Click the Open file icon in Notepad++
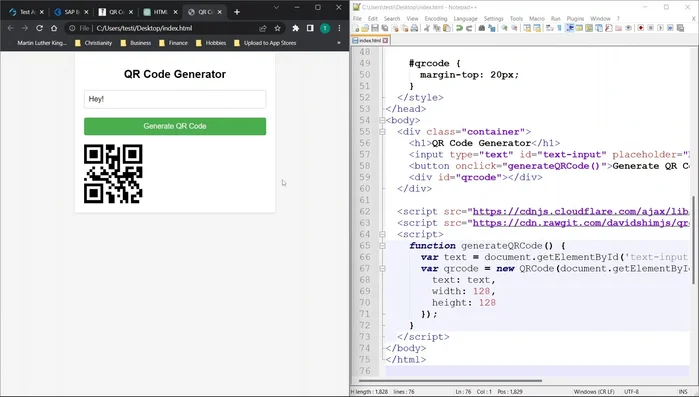This screenshot has width=699, height=397. click(365, 28)
